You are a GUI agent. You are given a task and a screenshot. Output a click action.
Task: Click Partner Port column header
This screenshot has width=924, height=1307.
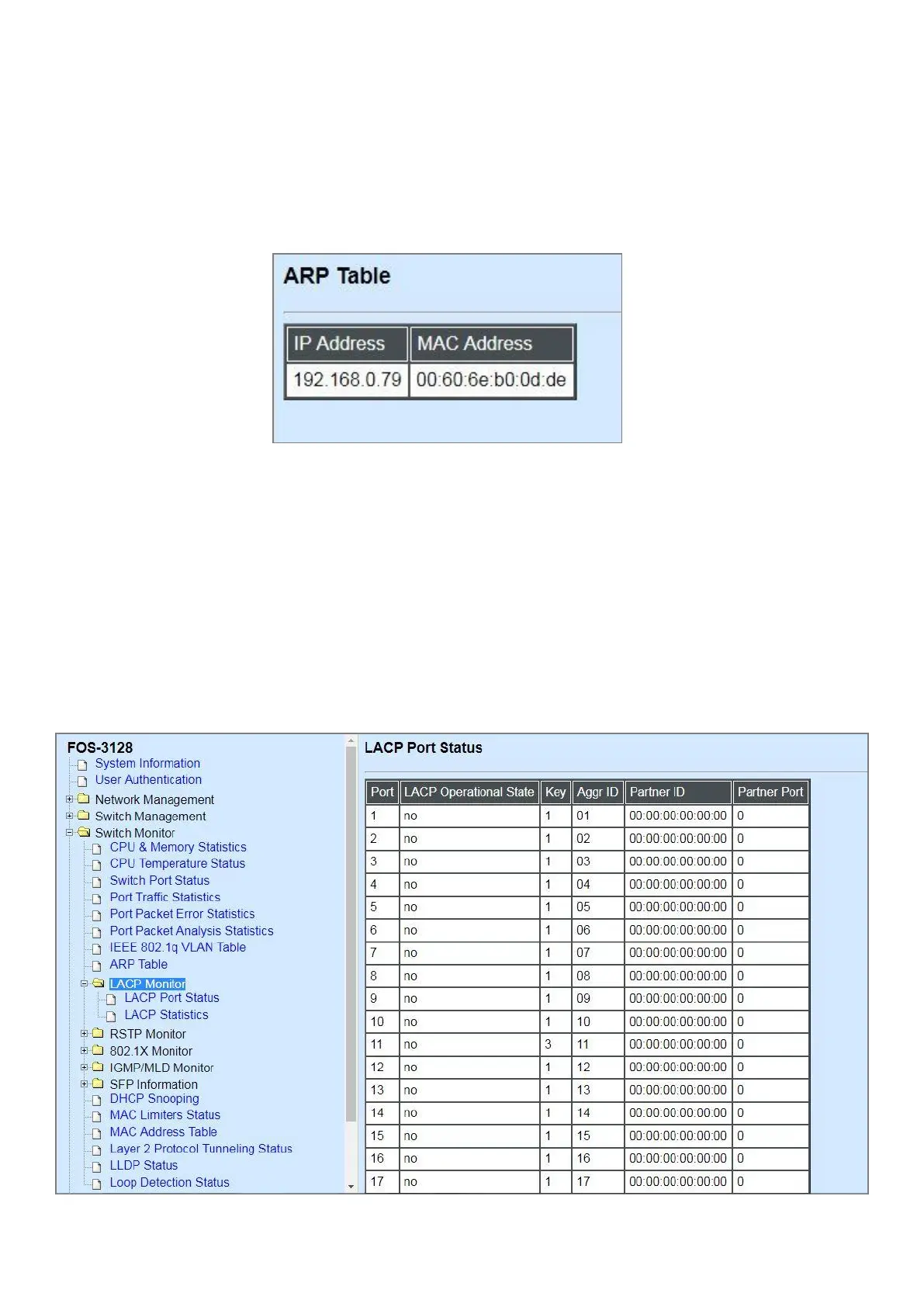coord(770,792)
